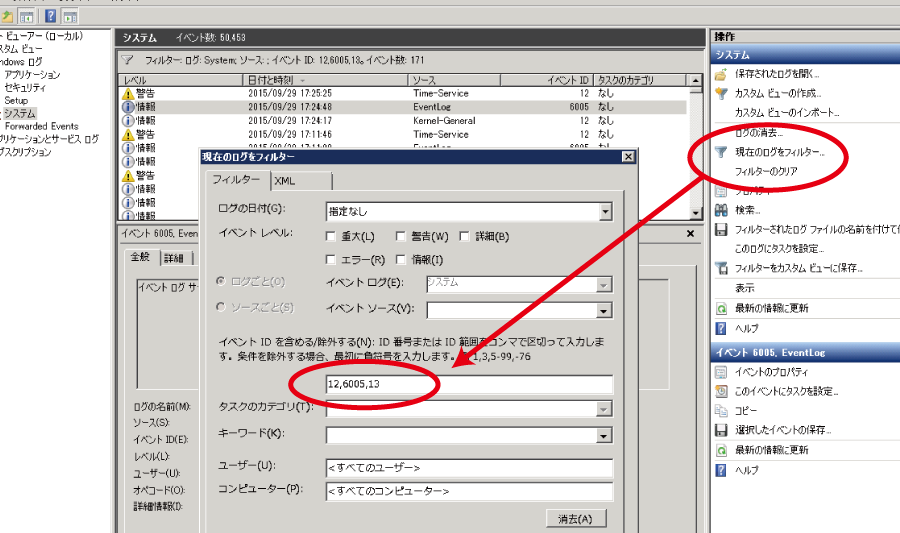Click the console tree toolbar icon beside help

[26, 16]
